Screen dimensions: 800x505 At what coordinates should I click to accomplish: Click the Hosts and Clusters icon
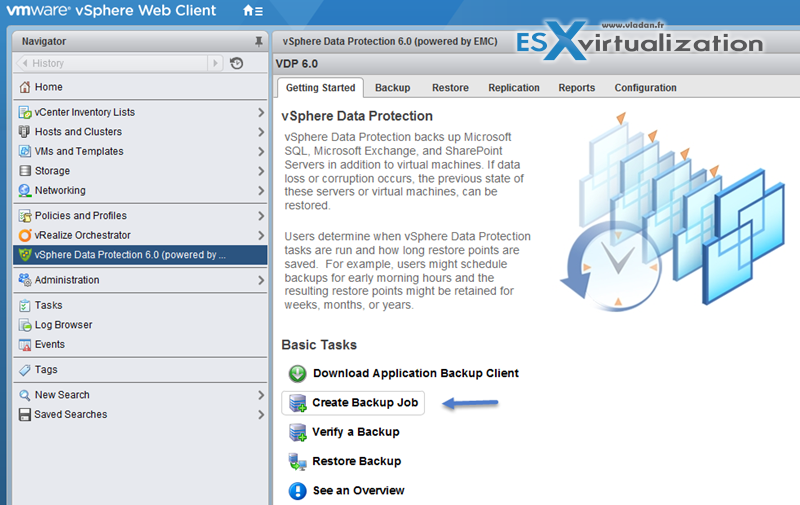click(x=24, y=132)
